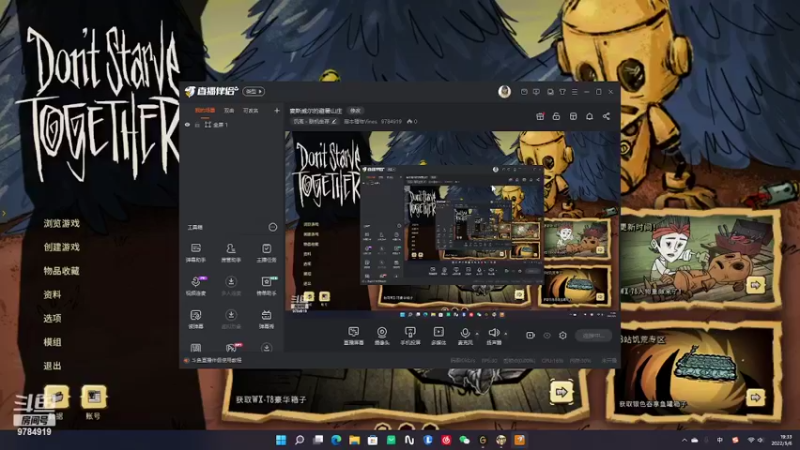This screenshot has width=800, height=450.
Task: Click the 修改 button next to room title
Action: click(x=355, y=111)
